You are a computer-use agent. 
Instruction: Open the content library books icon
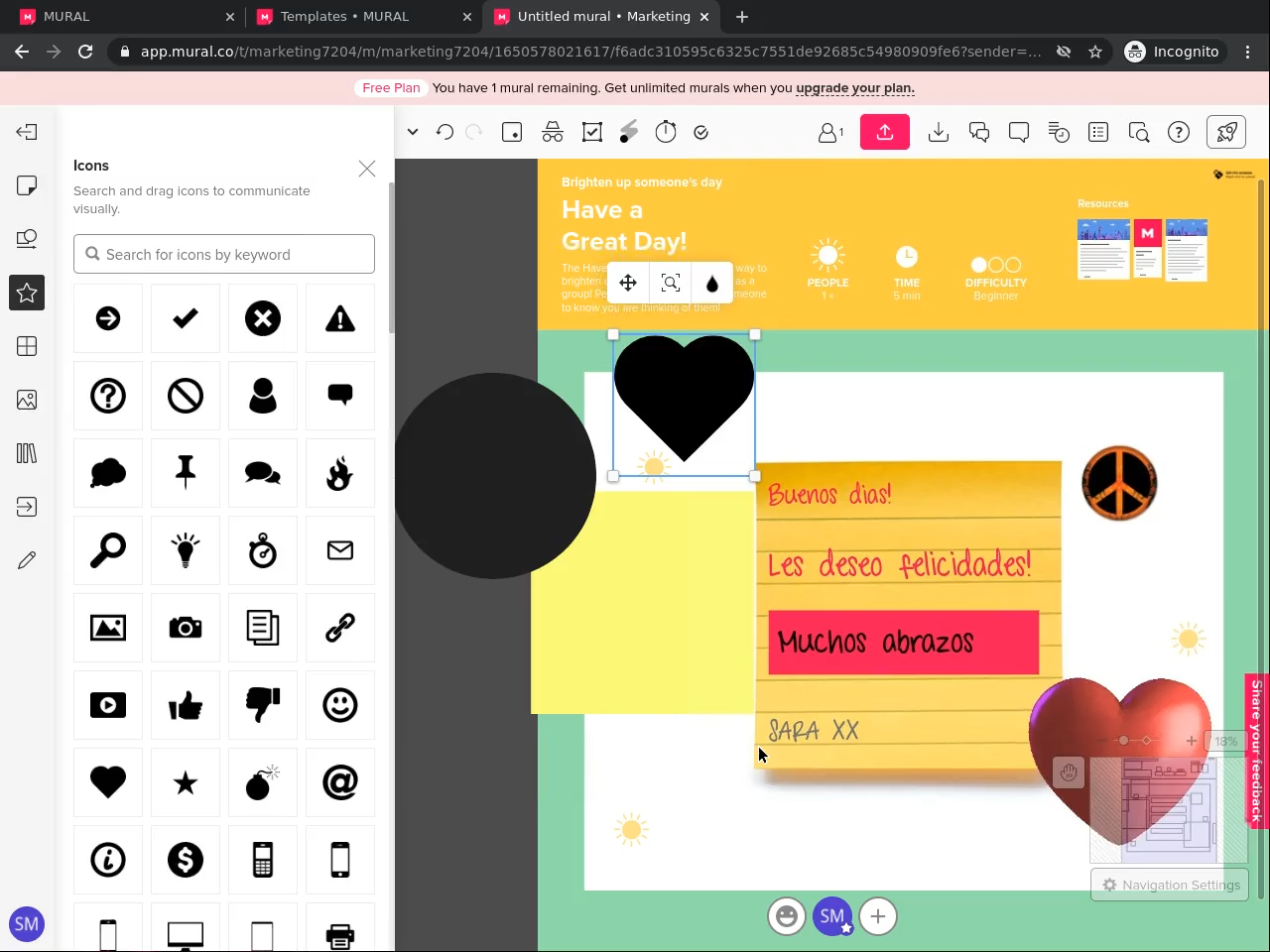[27, 453]
